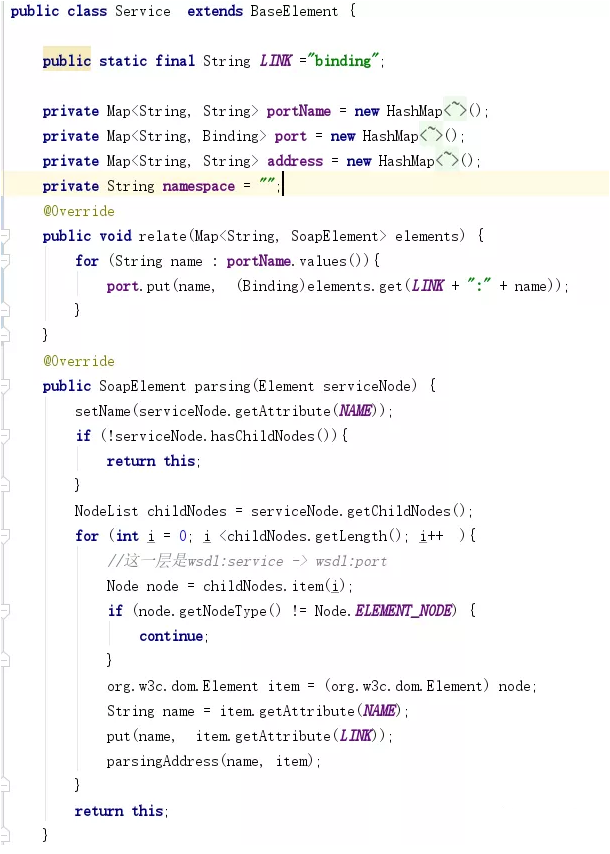
Task: Click the relate method name
Action: pos(162,236)
